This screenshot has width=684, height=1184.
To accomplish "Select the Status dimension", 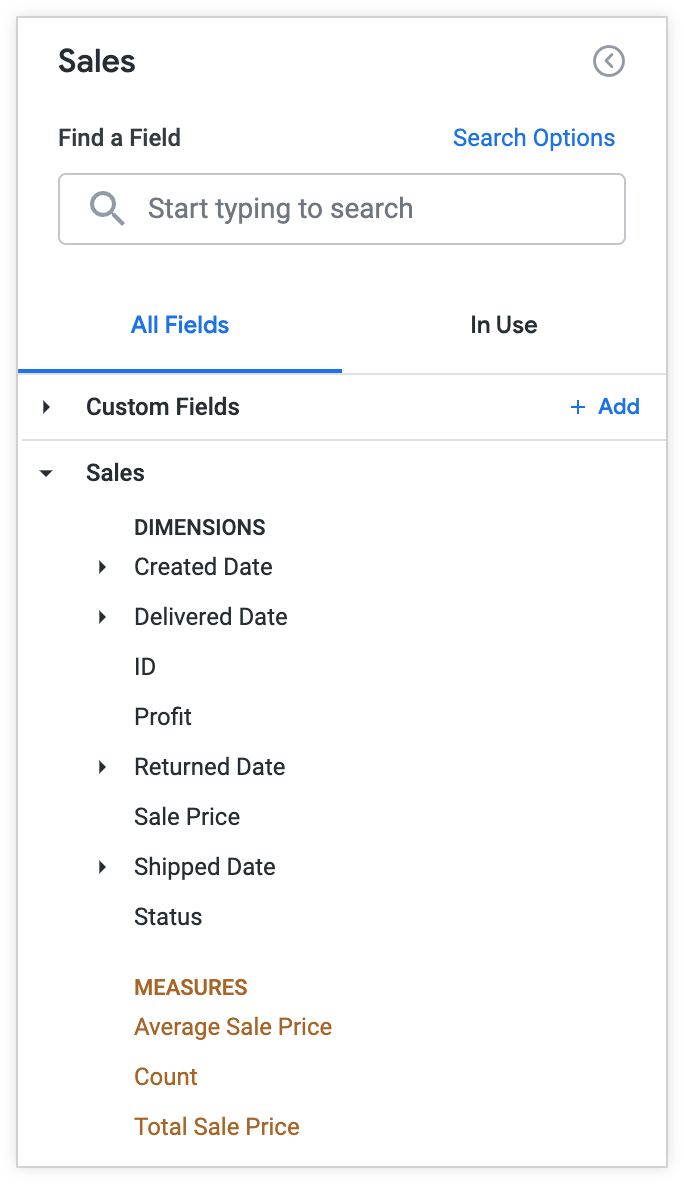I will pyautogui.click(x=167, y=916).
